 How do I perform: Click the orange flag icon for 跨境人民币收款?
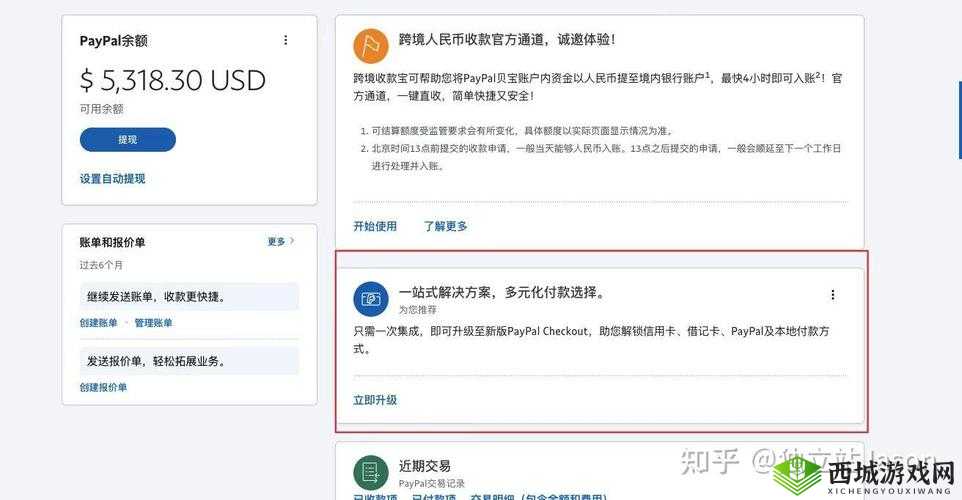click(x=371, y=46)
